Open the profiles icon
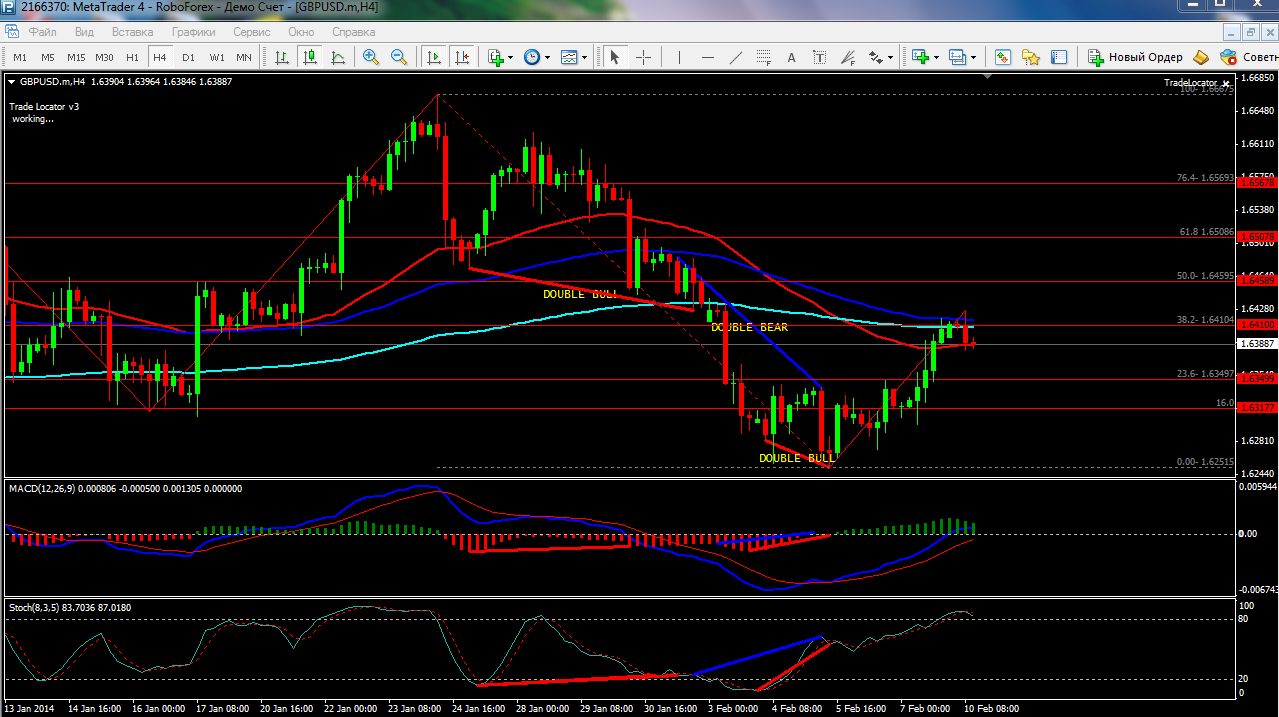Image resolution: width=1279 pixels, height=717 pixels. 958,57
